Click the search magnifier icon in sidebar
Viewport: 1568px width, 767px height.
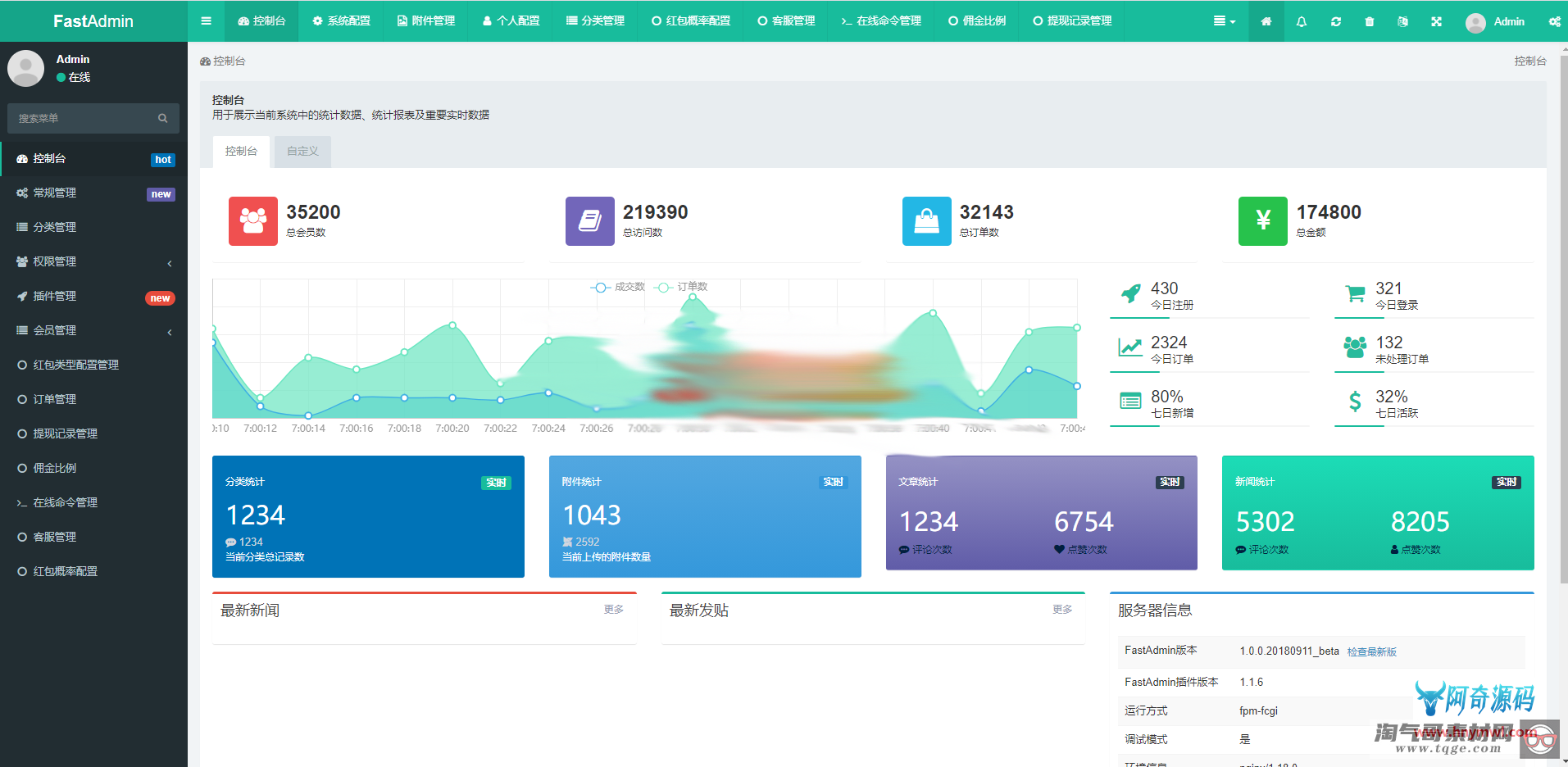tap(163, 118)
